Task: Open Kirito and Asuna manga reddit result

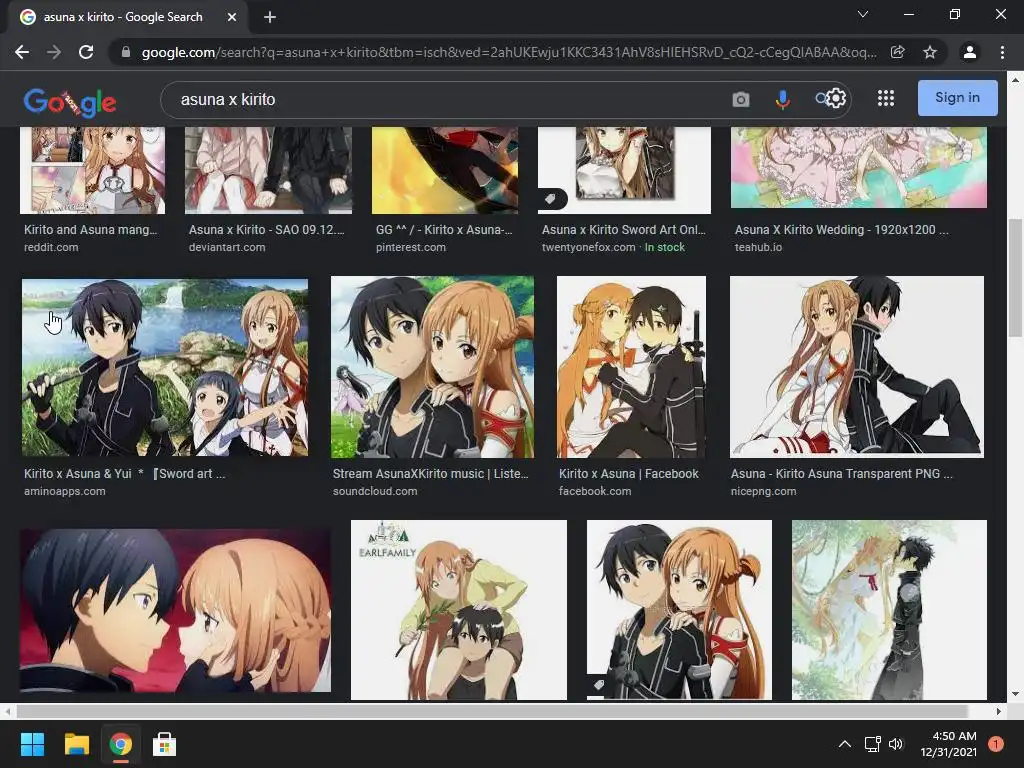Action: [x=90, y=230]
